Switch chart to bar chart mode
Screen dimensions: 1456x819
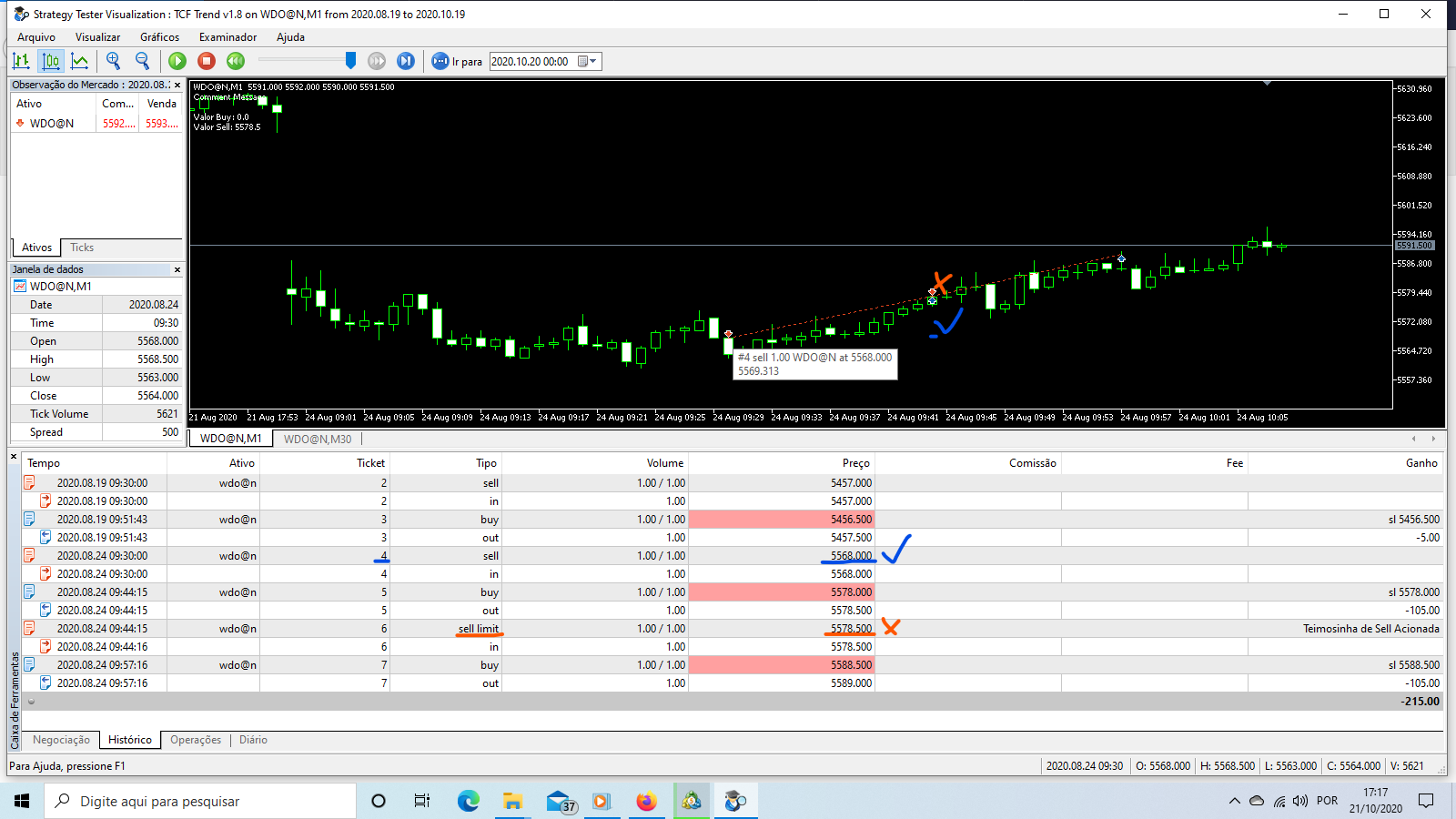click(22, 61)
